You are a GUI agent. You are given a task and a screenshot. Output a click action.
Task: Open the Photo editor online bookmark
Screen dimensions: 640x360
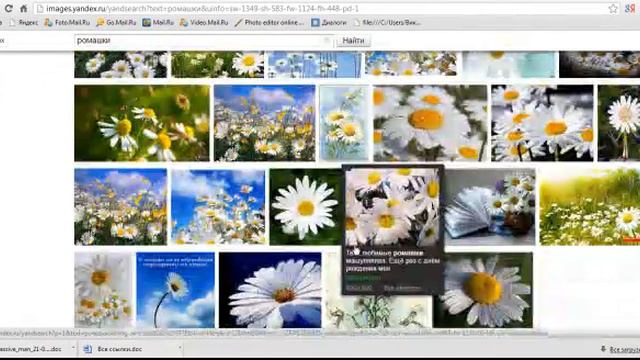(269, 22)
